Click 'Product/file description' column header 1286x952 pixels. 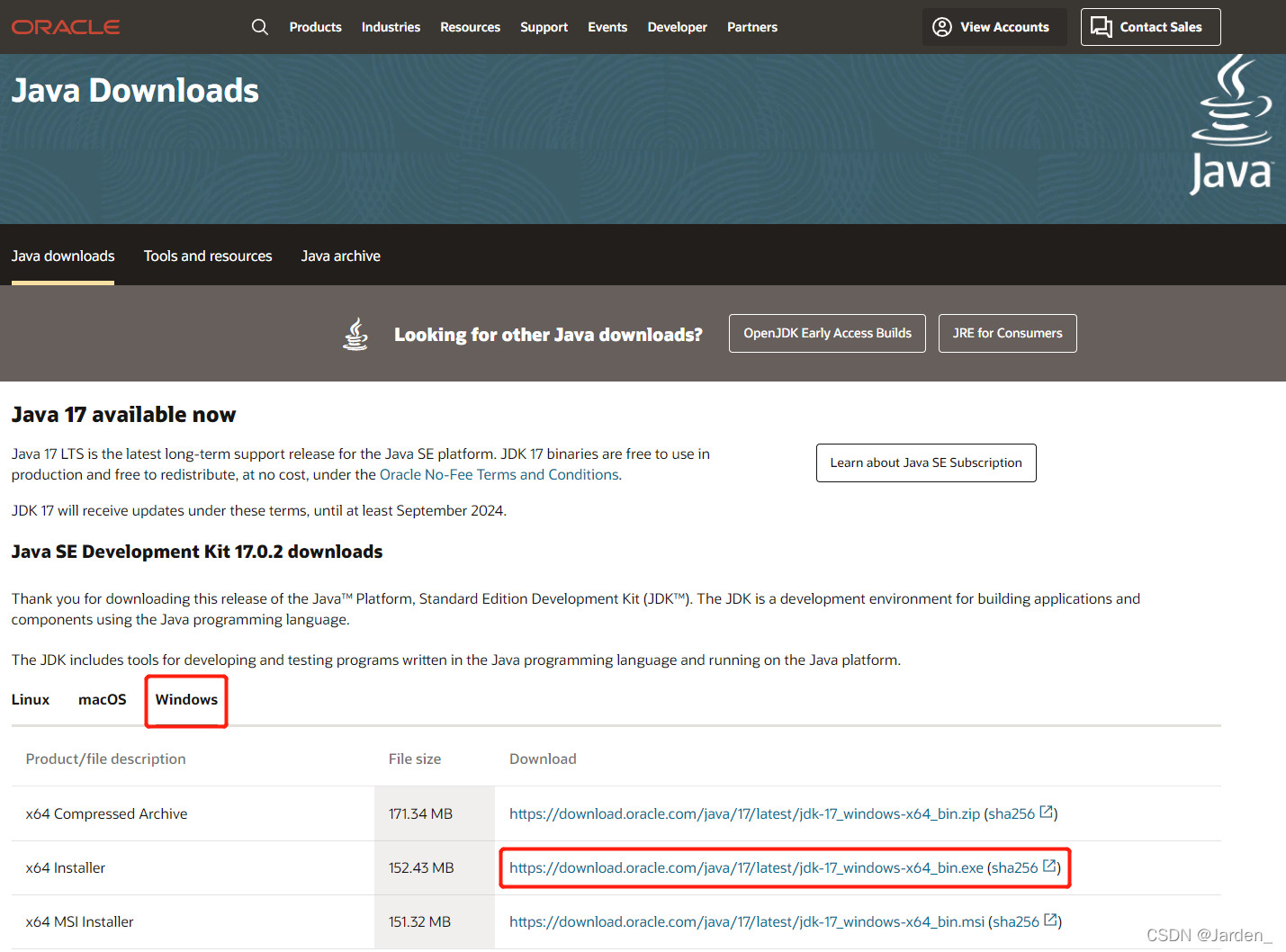(105, 759)
